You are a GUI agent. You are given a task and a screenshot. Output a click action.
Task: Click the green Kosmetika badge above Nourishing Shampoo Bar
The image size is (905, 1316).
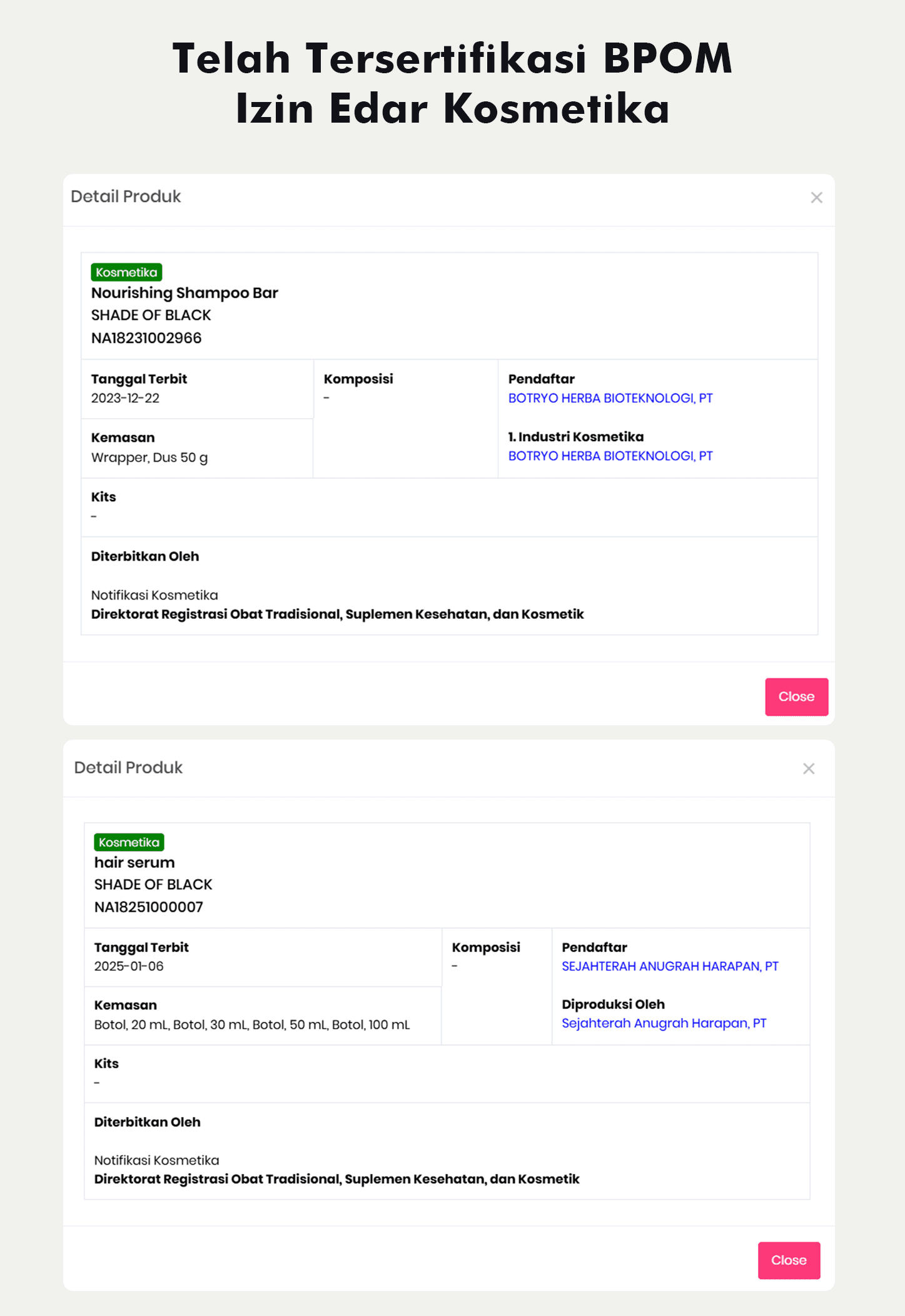point(126,272)
